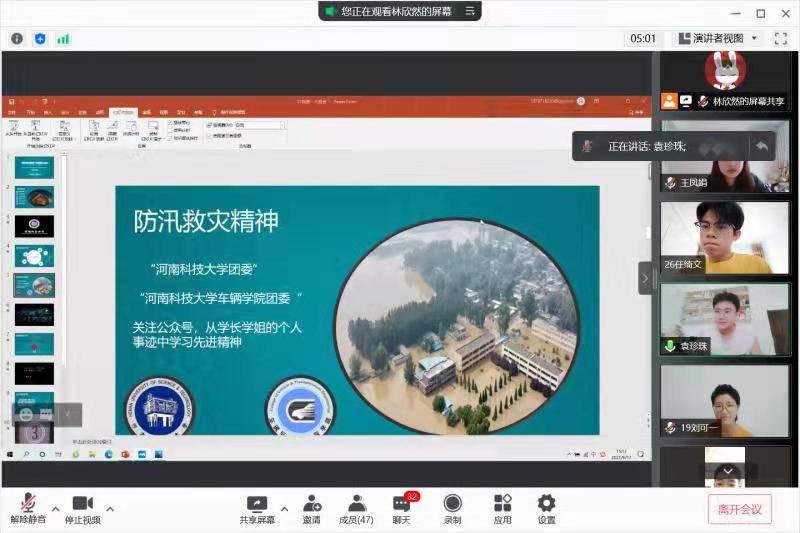800x533 pixels.
Task: Open the 聊天 chat with 32 unread
Action: (402, 509)
